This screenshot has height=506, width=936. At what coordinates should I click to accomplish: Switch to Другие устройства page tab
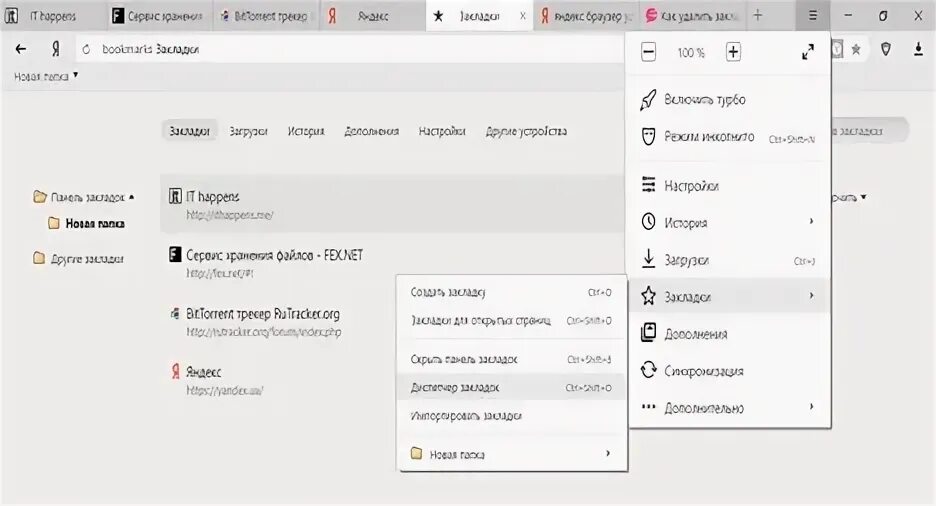[x=526, y=131]
